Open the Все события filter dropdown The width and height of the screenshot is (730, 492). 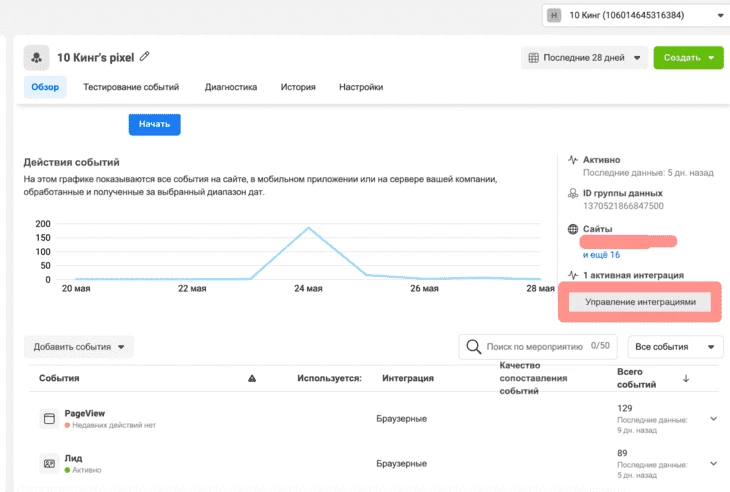(x=676, y=347)
